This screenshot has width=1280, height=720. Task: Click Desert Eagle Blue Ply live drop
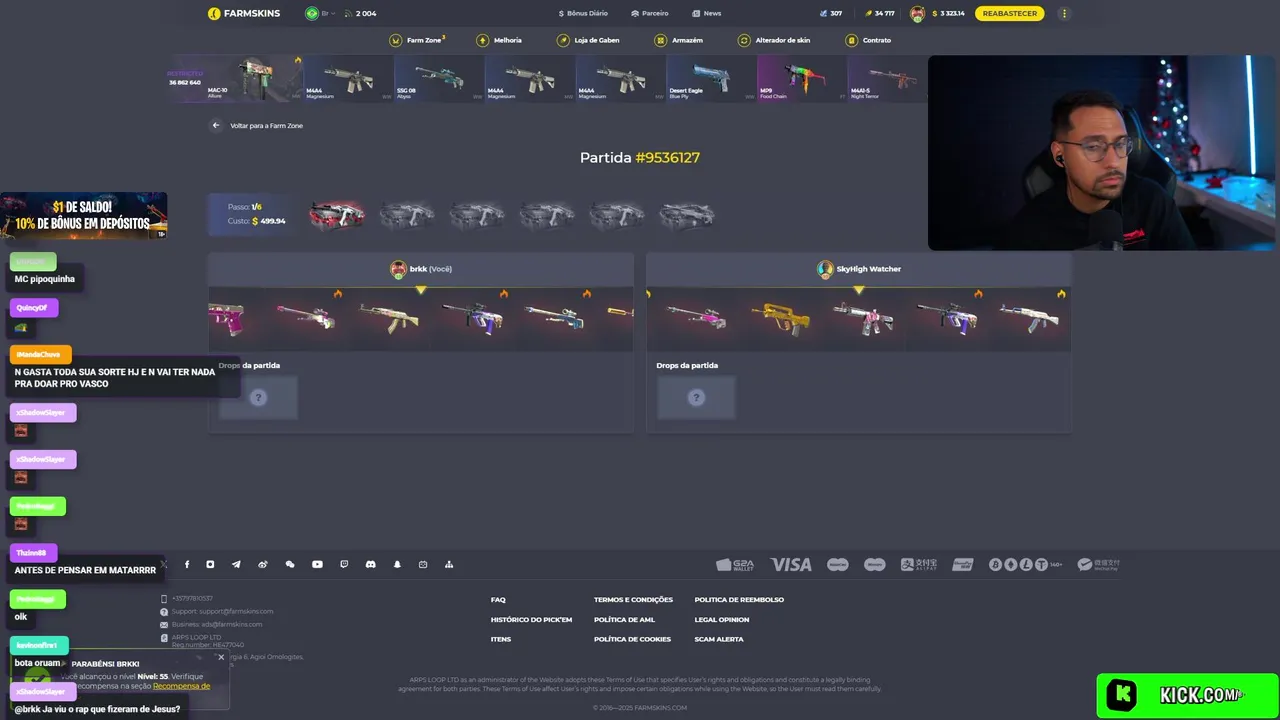click(x=711, y=78)
